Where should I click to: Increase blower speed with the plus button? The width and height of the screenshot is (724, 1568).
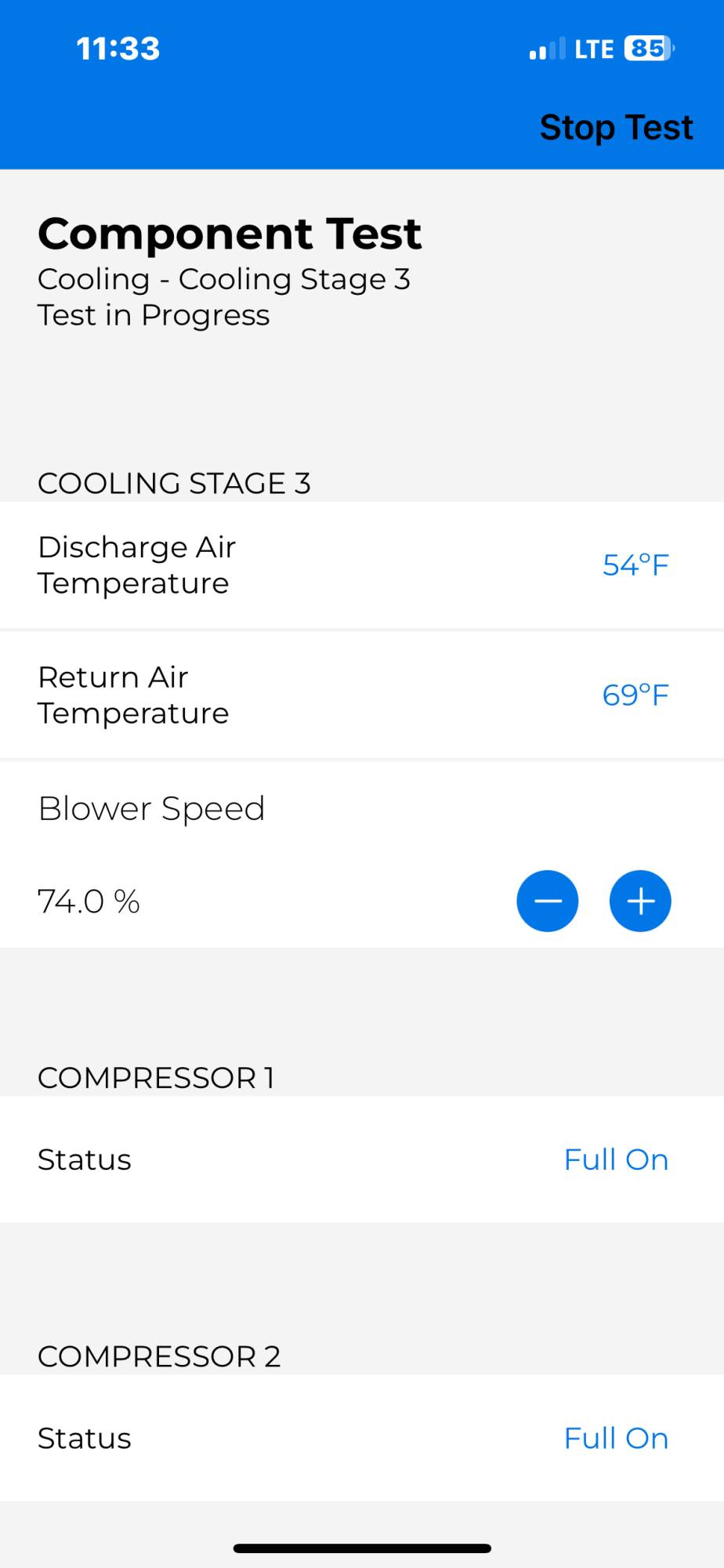(640, 901)
